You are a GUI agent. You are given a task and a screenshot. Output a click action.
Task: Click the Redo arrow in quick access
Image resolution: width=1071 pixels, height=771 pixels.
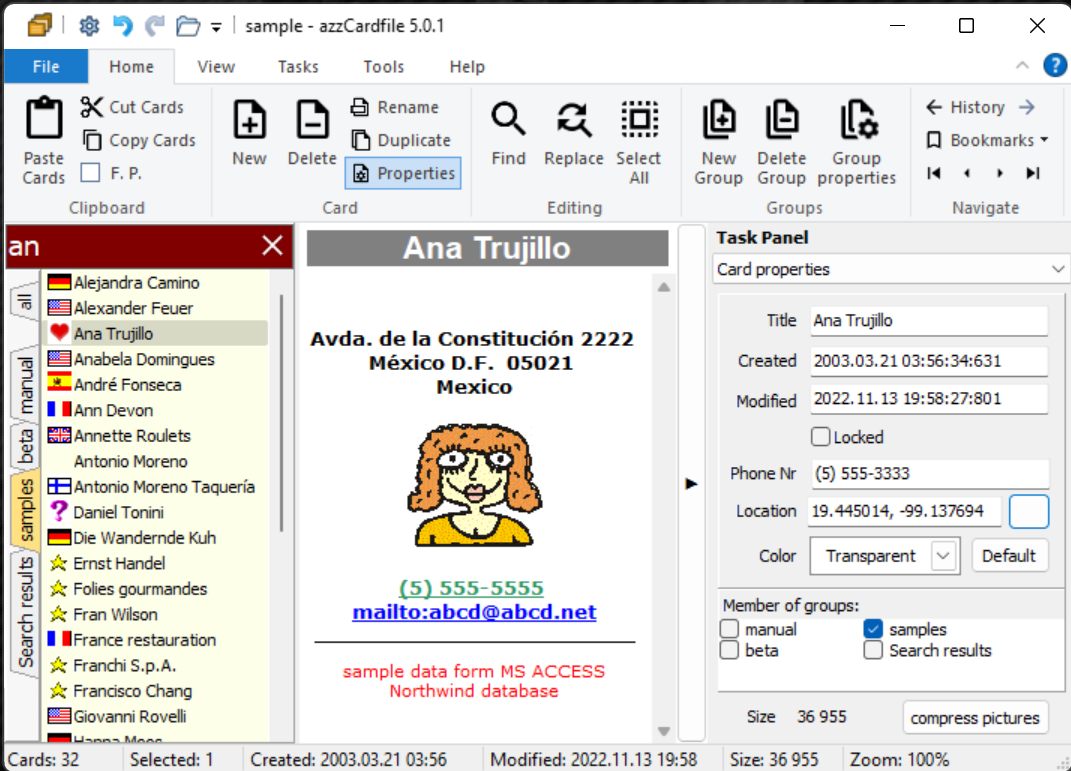click(155, 26)
